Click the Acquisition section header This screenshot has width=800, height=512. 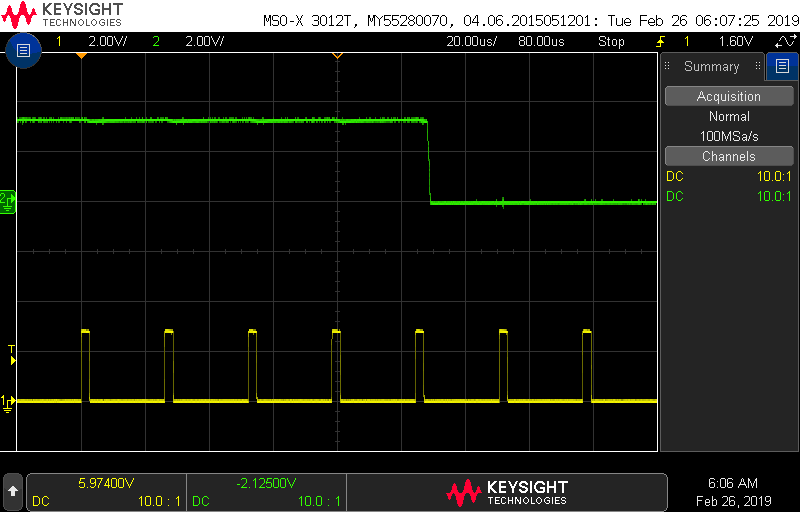tap(729, 96)
